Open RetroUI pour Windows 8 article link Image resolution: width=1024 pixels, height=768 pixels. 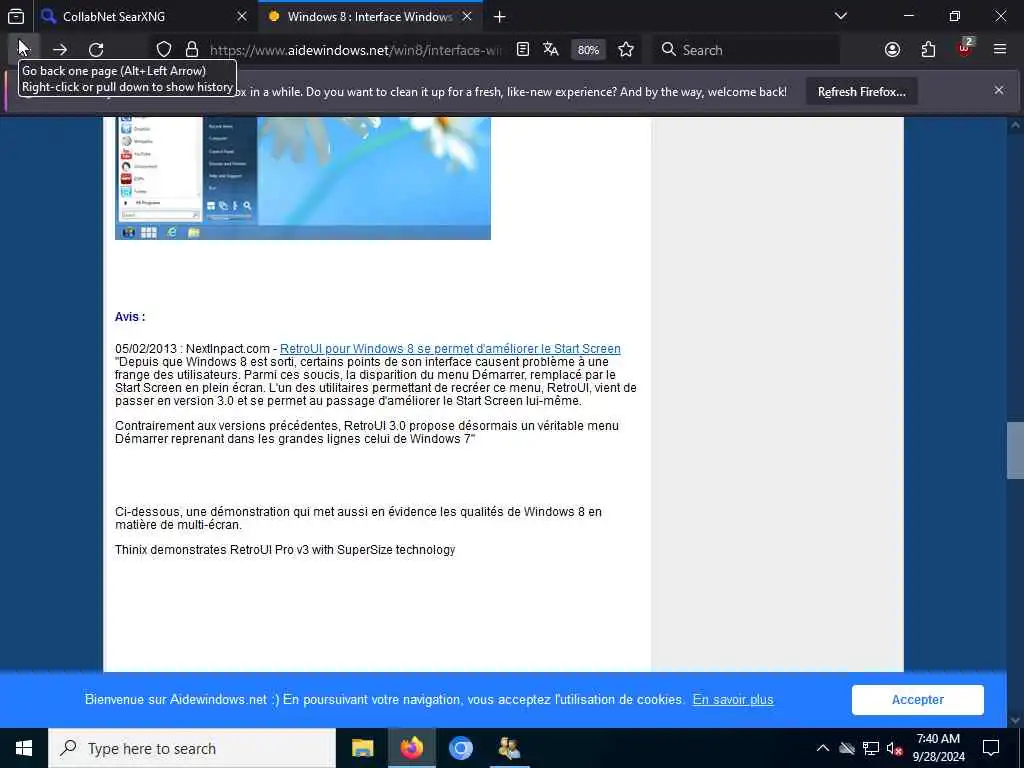pyautogui.click(x=450, y=349)
